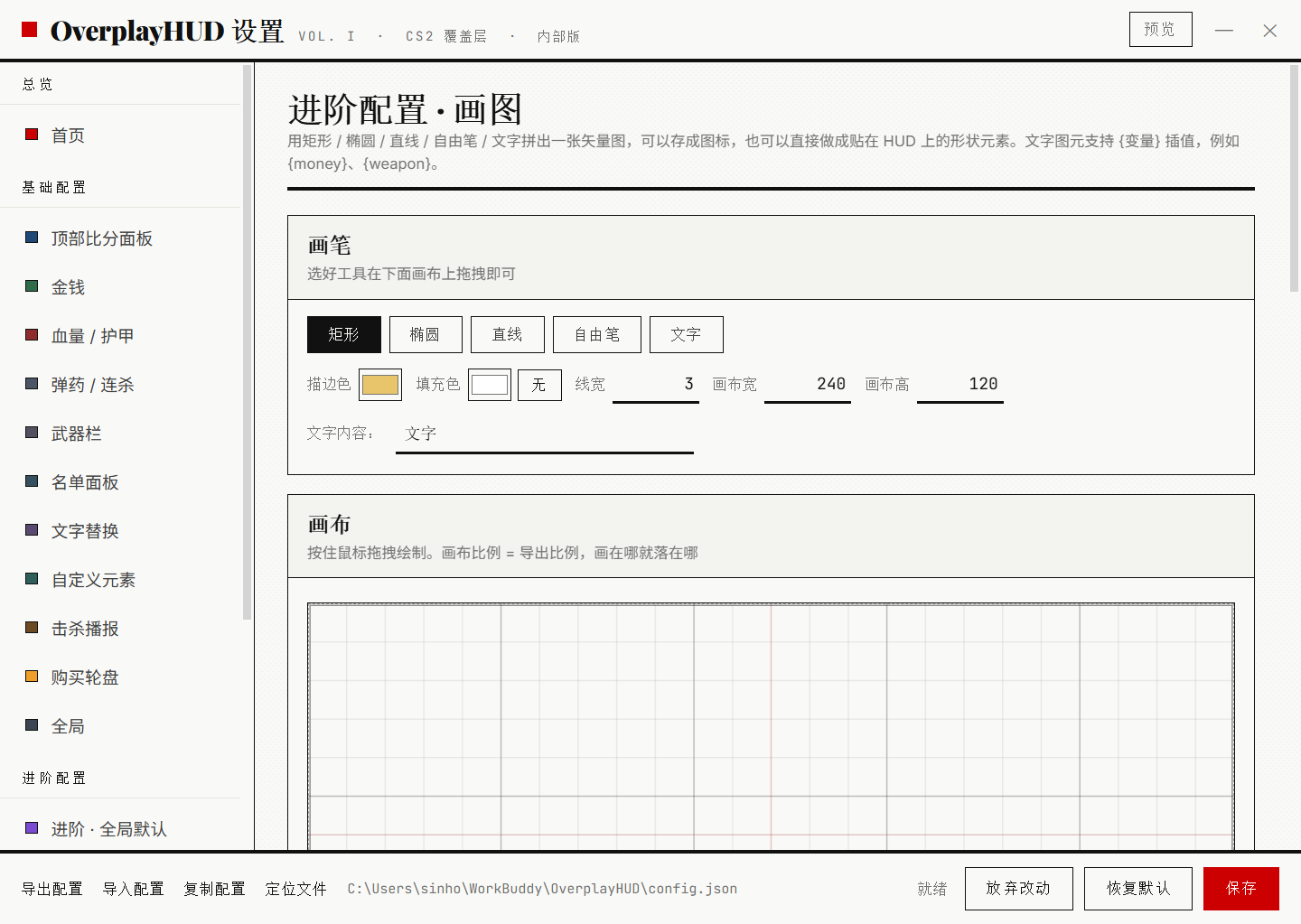The image size is (1301, 924).
Task: Click the brown square icon beside 击杀播报
Action: (32, 628)
